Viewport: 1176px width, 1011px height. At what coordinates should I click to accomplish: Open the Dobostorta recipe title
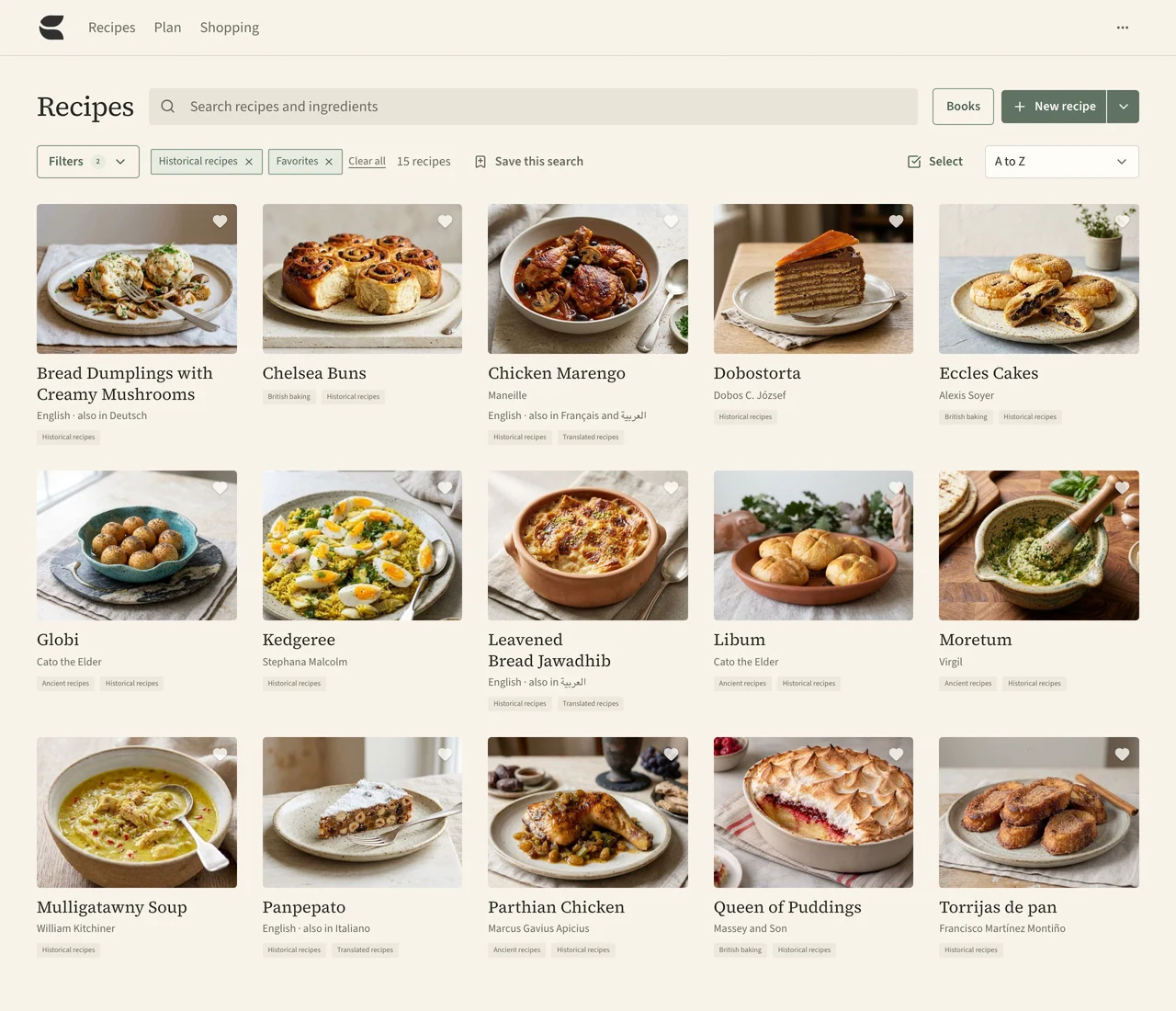tap(757, 373)
